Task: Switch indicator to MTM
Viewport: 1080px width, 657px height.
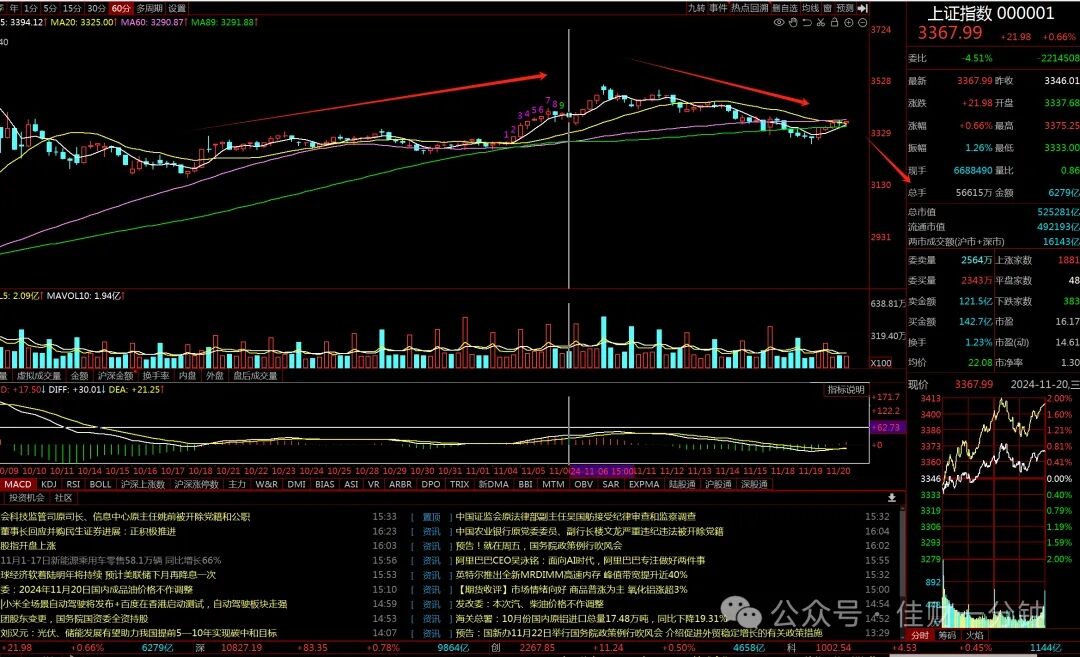Action: pyautogui.click(x=552, y=484)
